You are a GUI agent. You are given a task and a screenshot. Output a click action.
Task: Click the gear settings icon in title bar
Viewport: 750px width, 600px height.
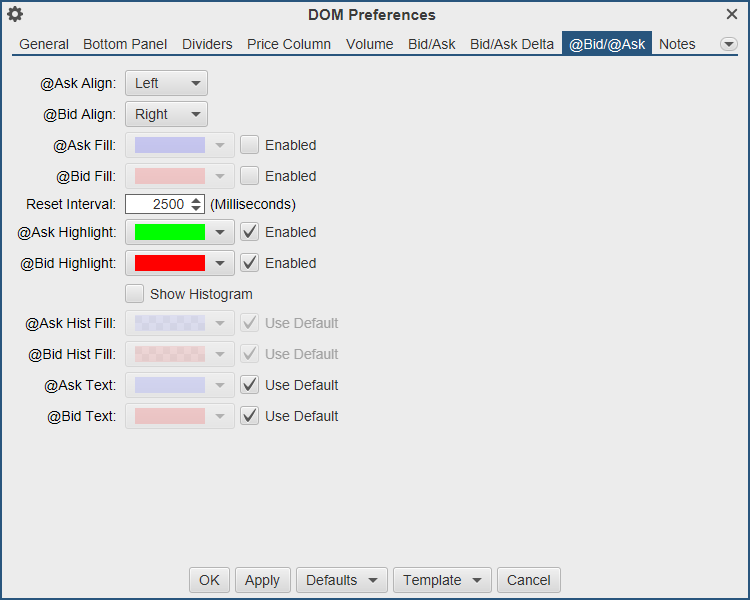point(15,15)
